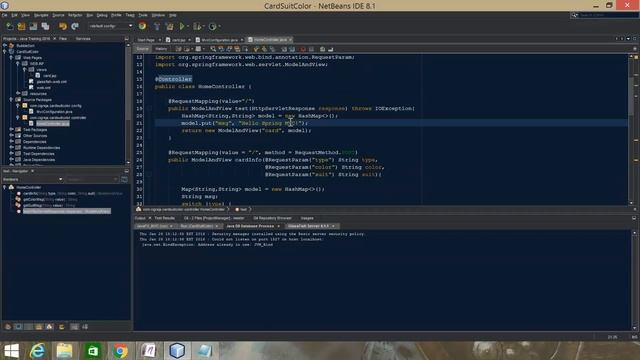Screen dimensions: 640x360
Task: Select web.xml in the Projects tree
Action: coord(43,88)
